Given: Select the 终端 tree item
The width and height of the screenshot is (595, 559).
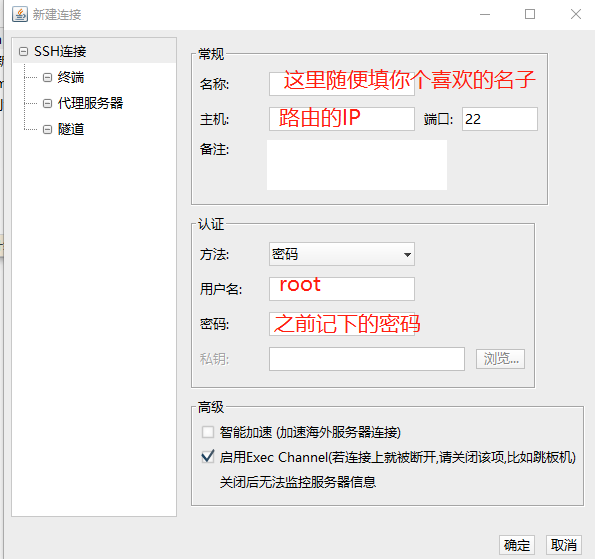Looking at the screenshot, I should coord(71,77).
